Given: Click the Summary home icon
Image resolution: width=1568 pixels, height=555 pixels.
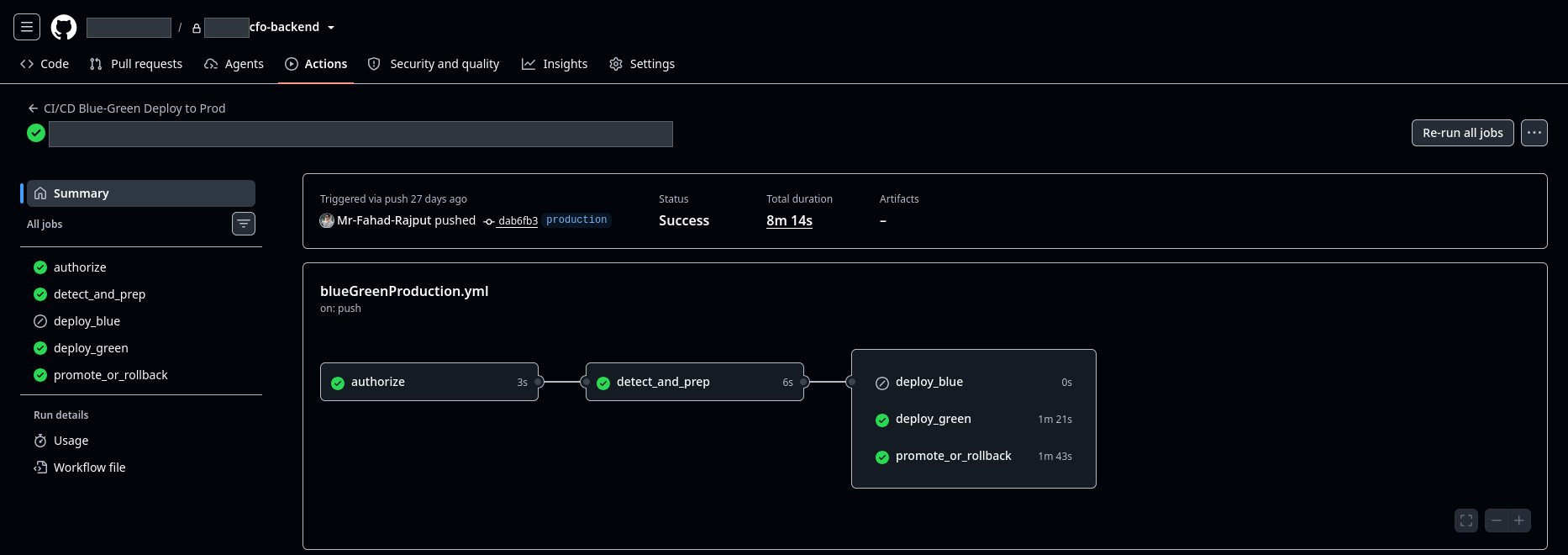Looking at the screenshot, I should tap(40, 193).
